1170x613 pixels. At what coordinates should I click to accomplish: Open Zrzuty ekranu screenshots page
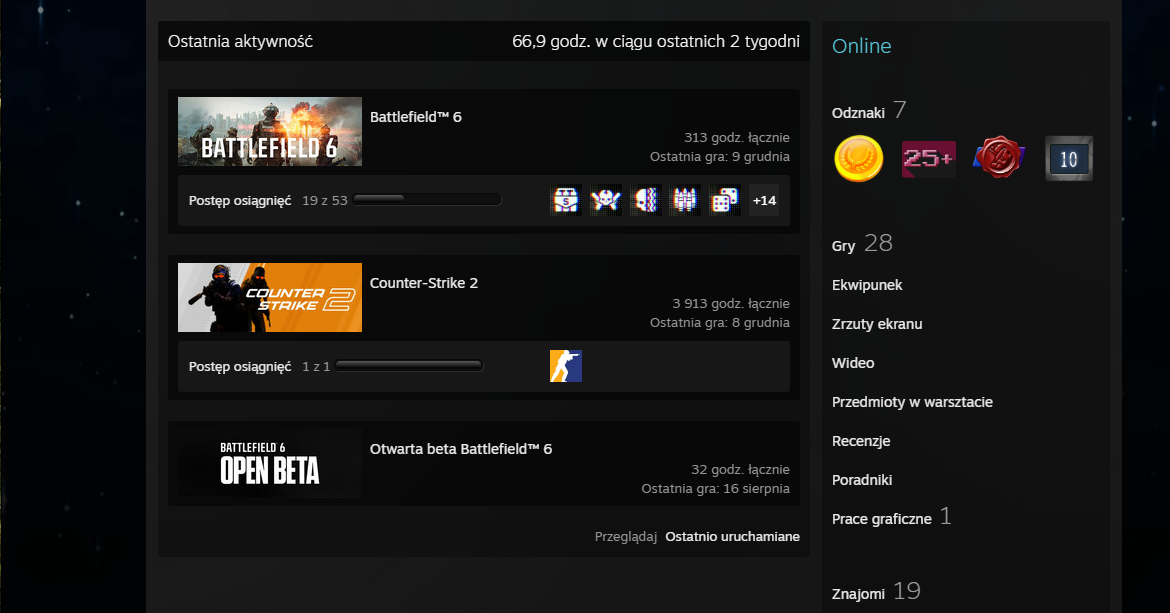(877, 324)
